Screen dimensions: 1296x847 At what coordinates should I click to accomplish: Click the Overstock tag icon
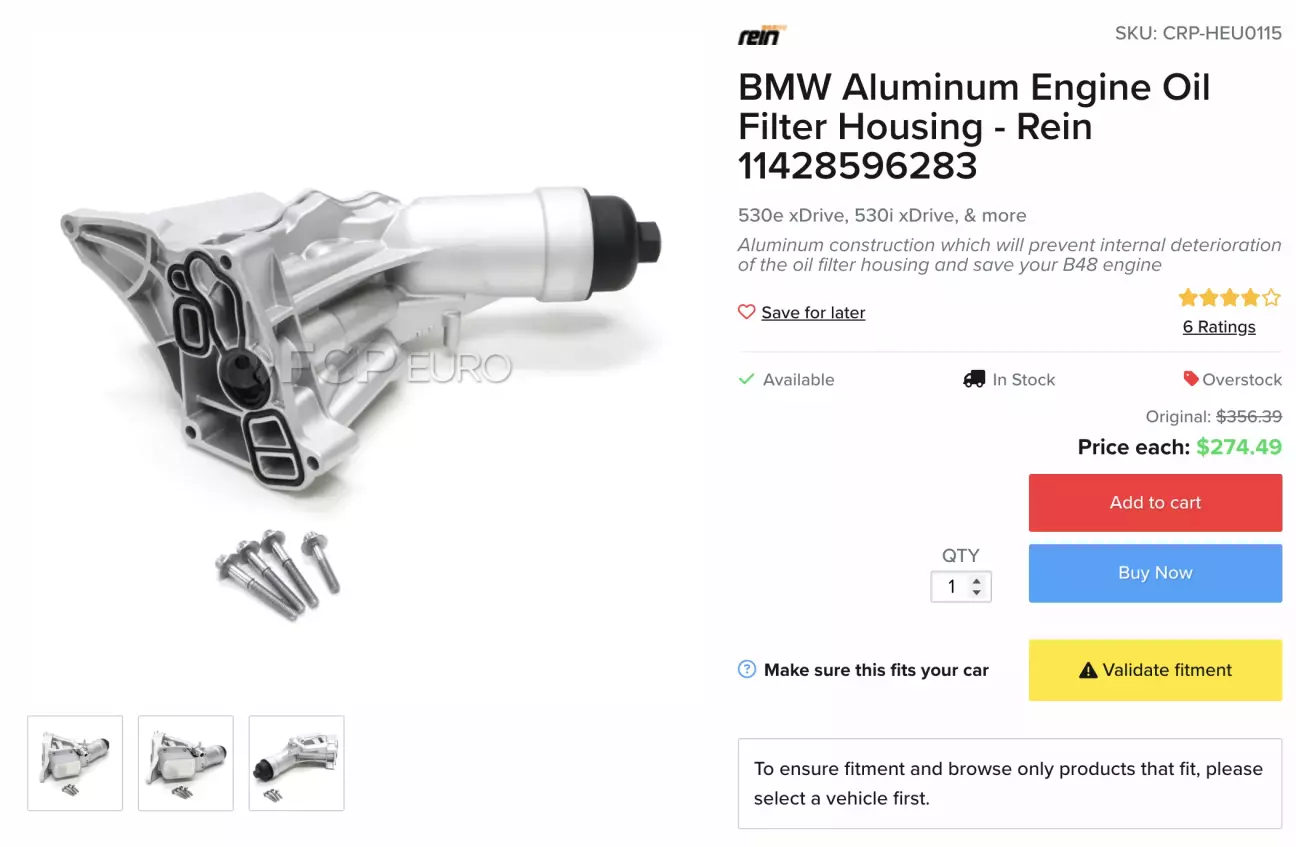[x=1190, y=379]
